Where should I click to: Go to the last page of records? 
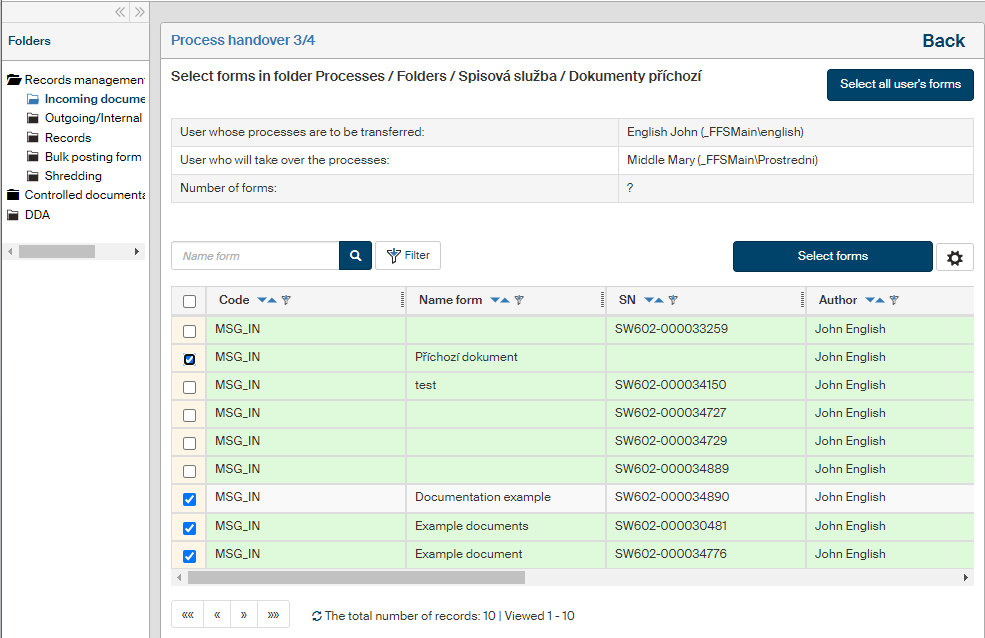pos(273,615)
